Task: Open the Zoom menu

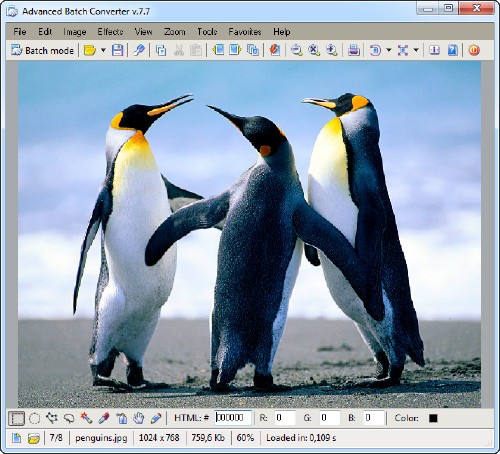Action: tap(175, 32)
